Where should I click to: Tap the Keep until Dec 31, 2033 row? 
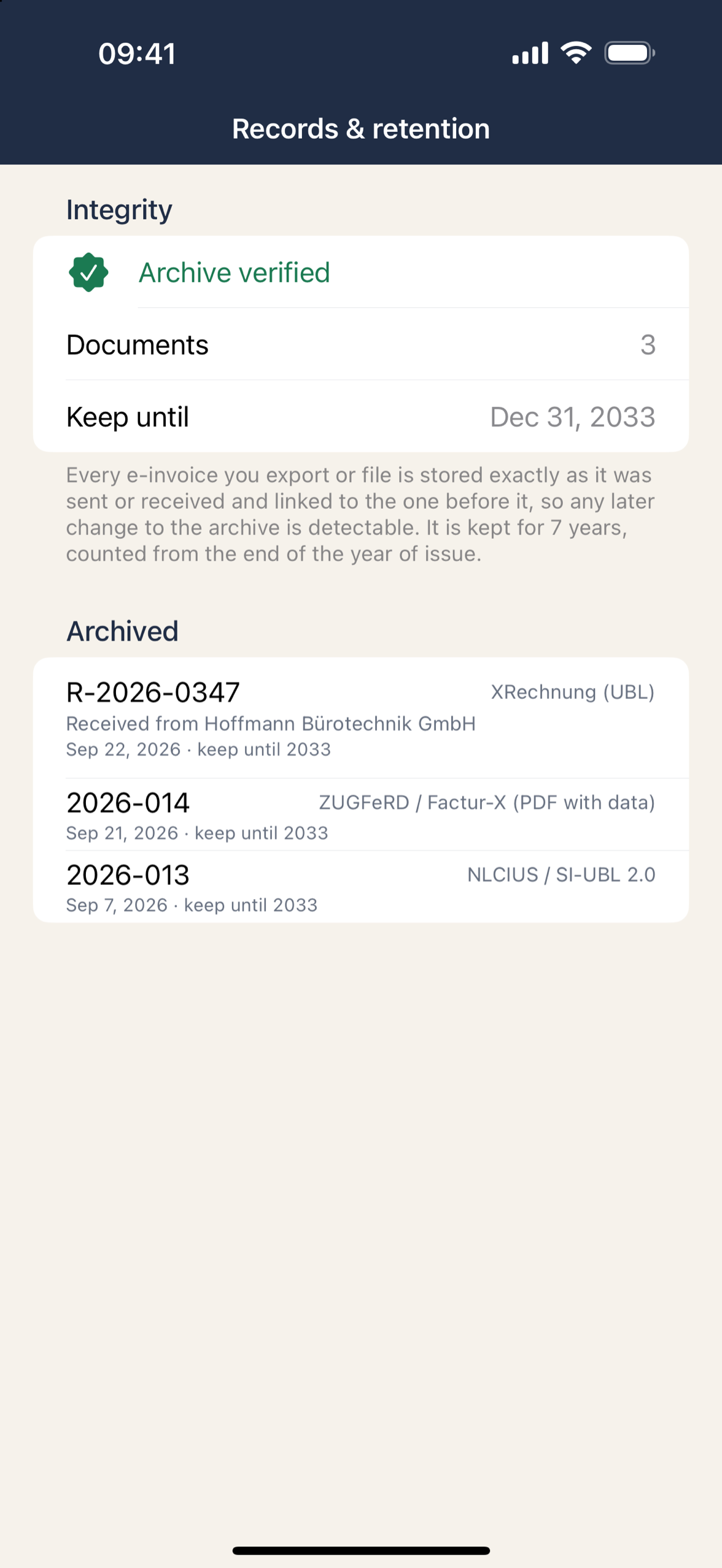(x=361, y=417)
